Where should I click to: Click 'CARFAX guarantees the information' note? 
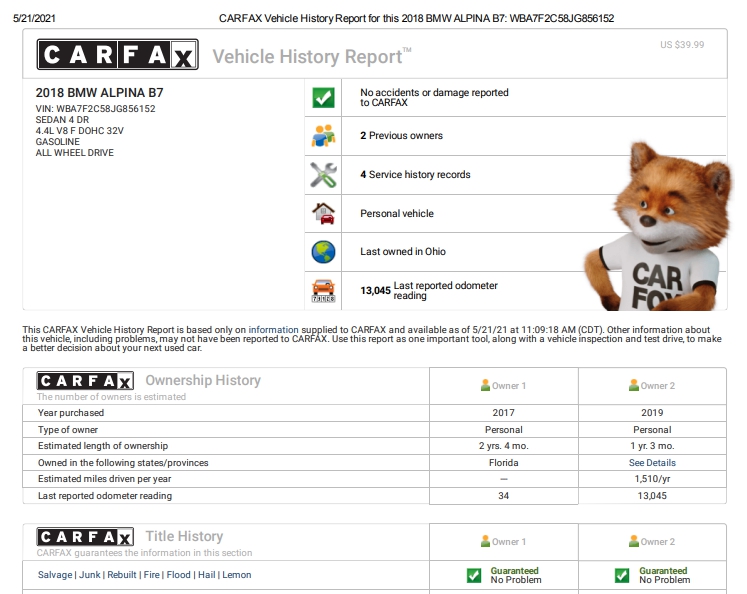144,553
